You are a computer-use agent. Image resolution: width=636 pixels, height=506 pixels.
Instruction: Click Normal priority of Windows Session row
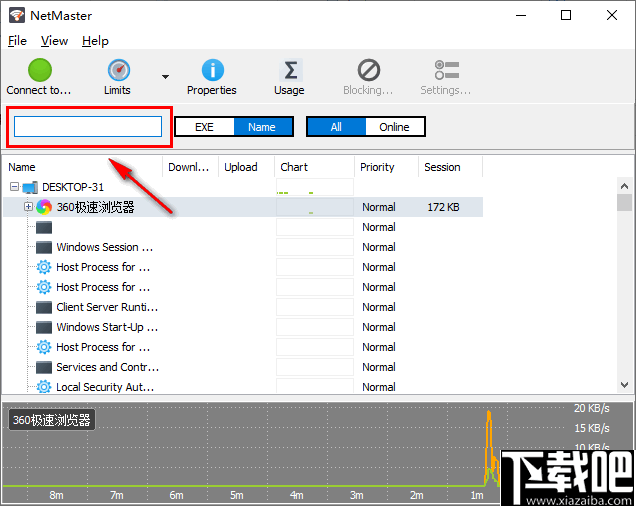click(379, 247)
